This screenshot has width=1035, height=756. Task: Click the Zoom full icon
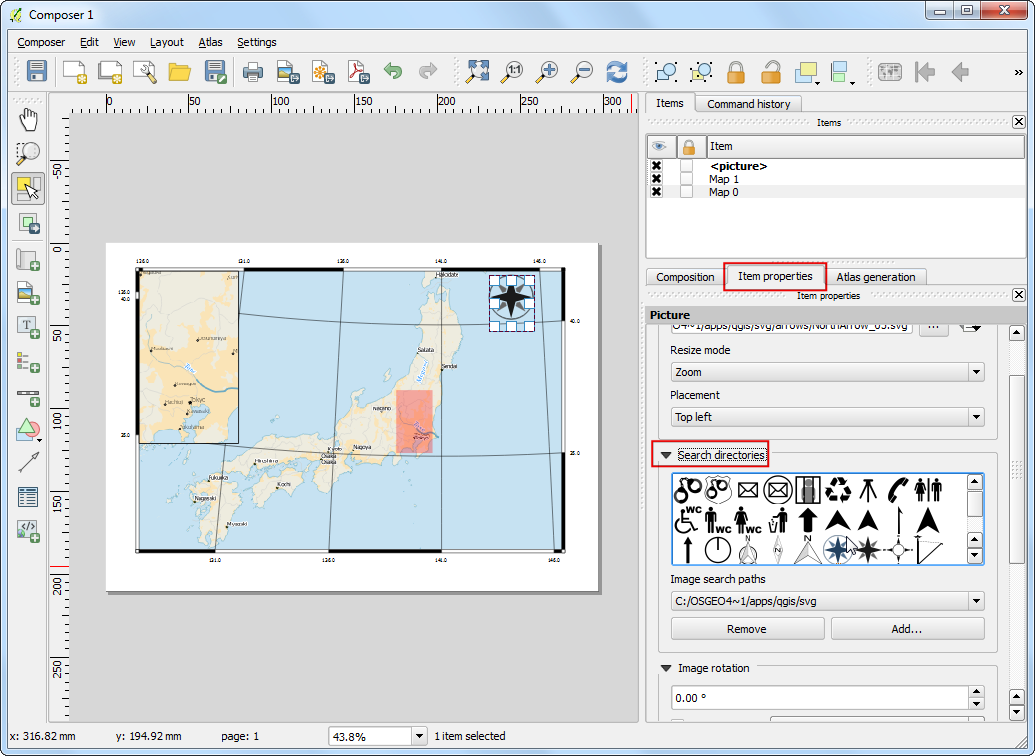pos(478,71)
